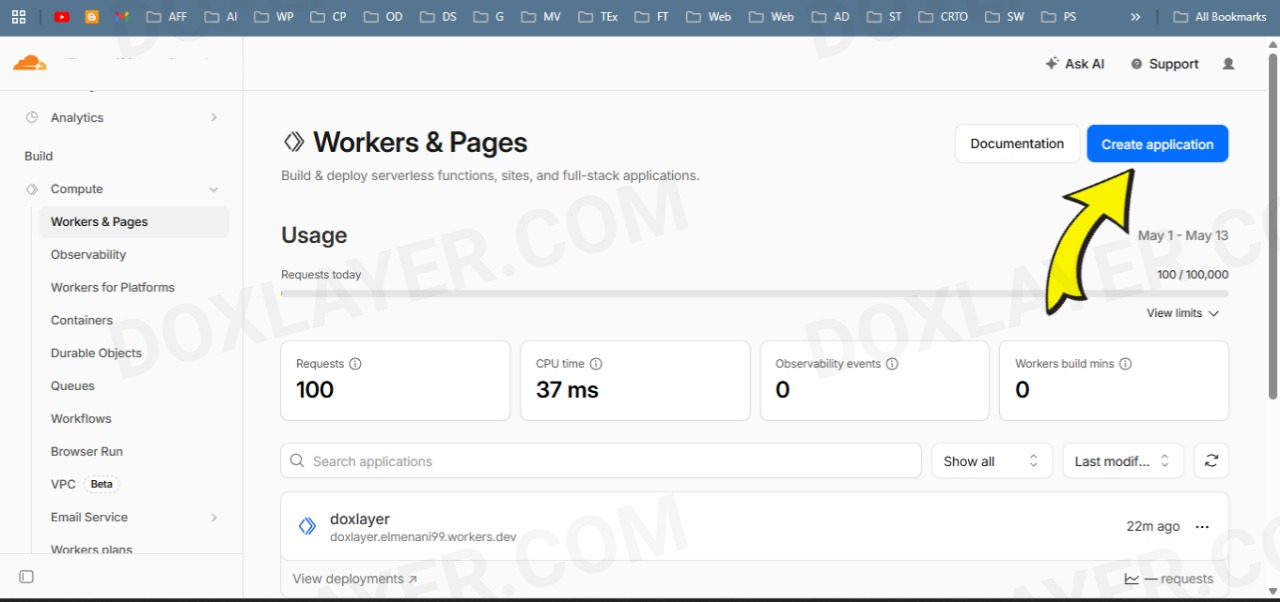Open the doxlayer application
Viewport: 1280px width, 602px height.
tap(360, 519)
